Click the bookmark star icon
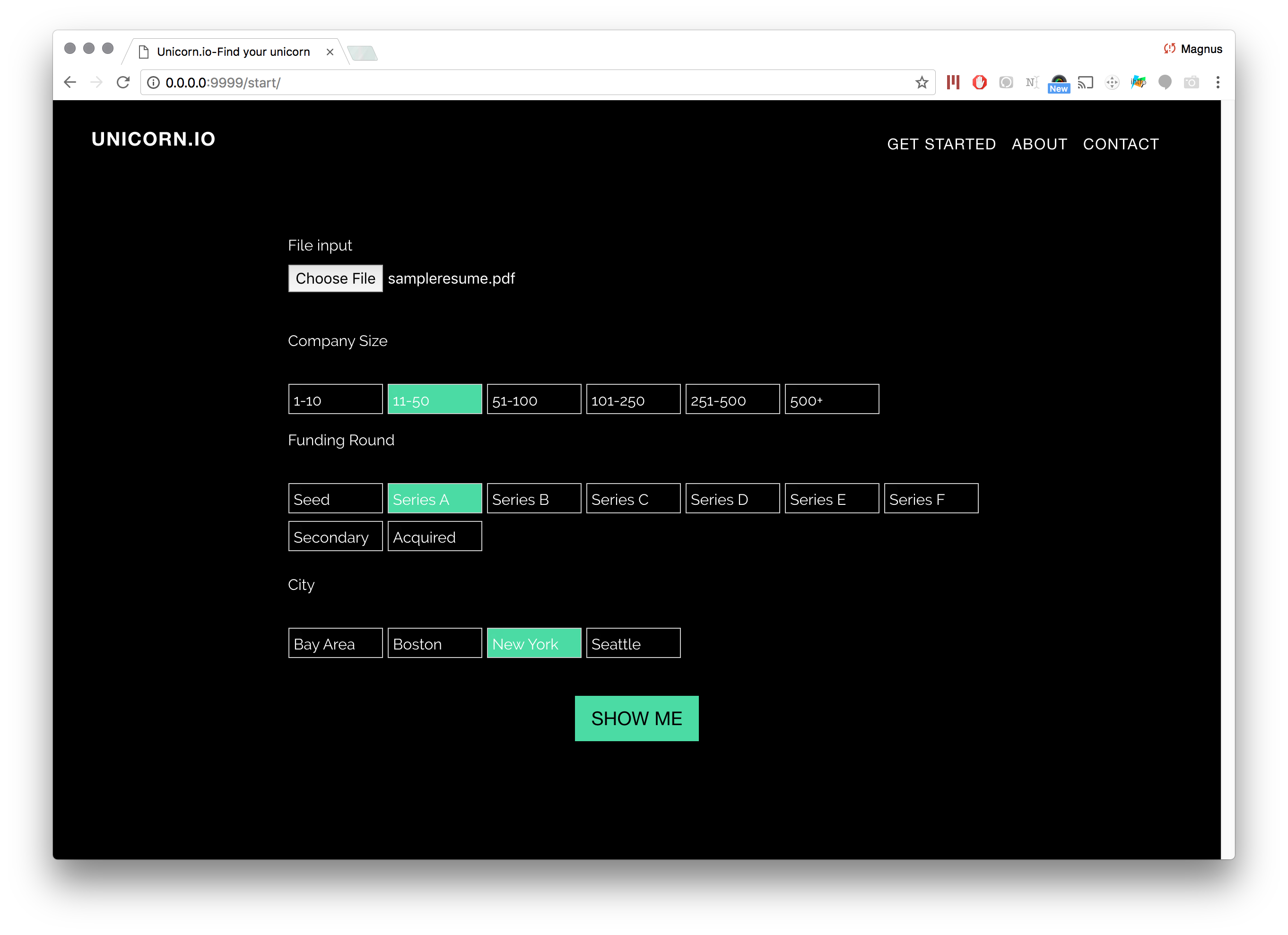This screenshot has height=935, width=1288. point(921,83)
